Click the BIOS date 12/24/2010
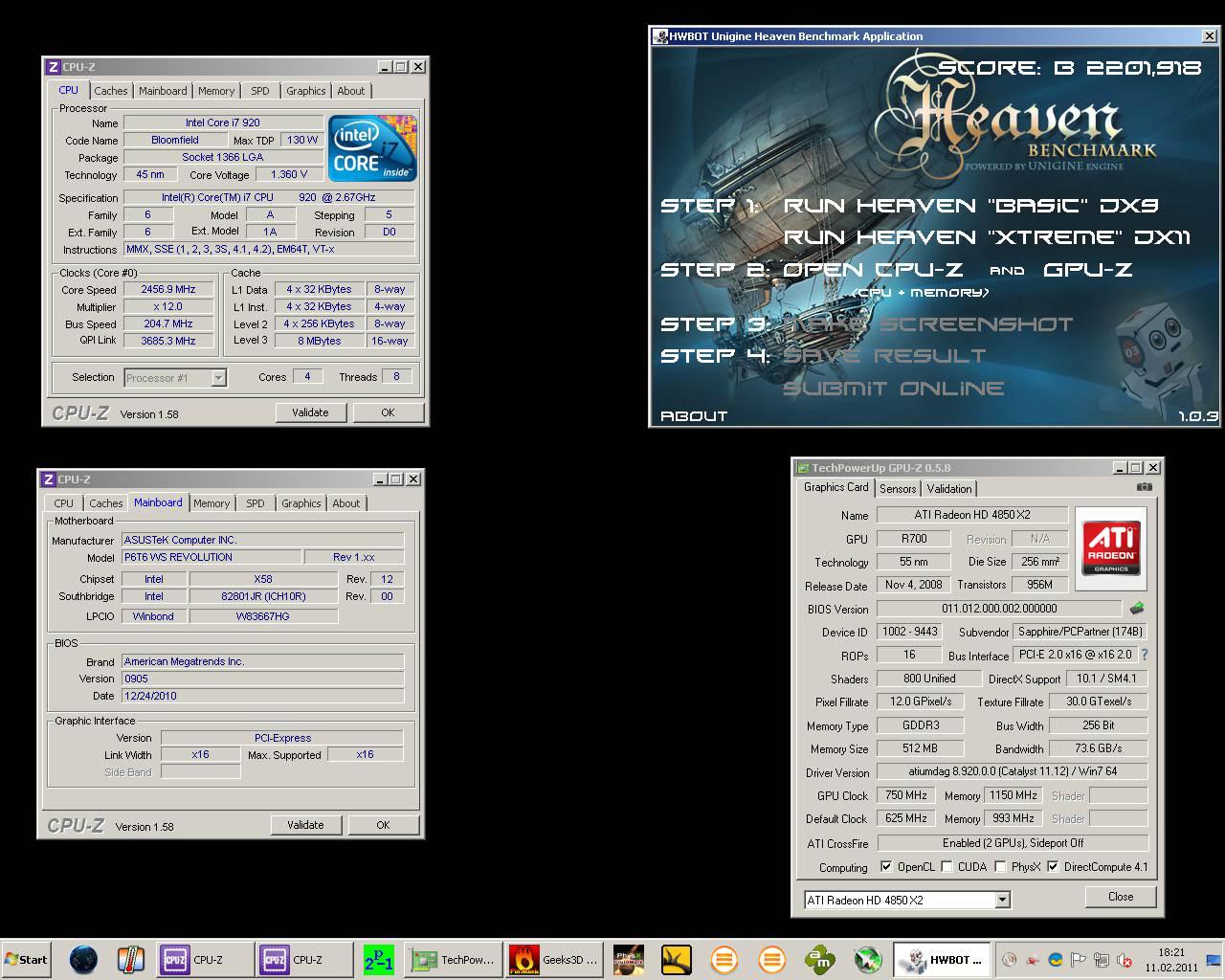Viewport: 1225px width, 980px height. point(262,696)
